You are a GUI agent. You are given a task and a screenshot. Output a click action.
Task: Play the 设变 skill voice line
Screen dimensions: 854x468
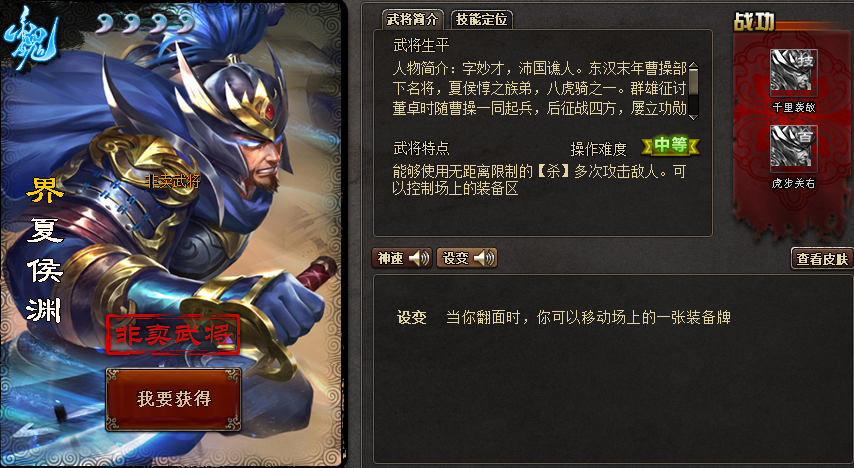[x=467, y=258]
